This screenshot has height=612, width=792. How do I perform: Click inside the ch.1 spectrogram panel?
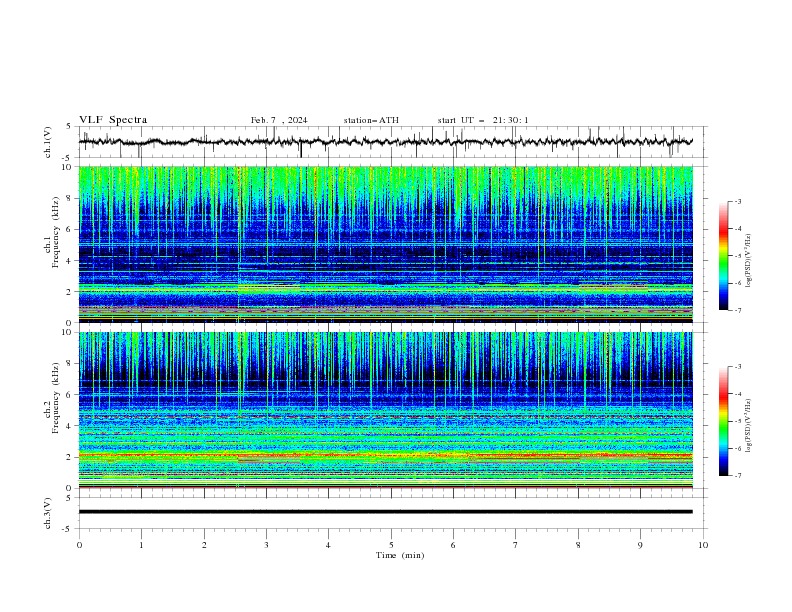pos(385,244)
